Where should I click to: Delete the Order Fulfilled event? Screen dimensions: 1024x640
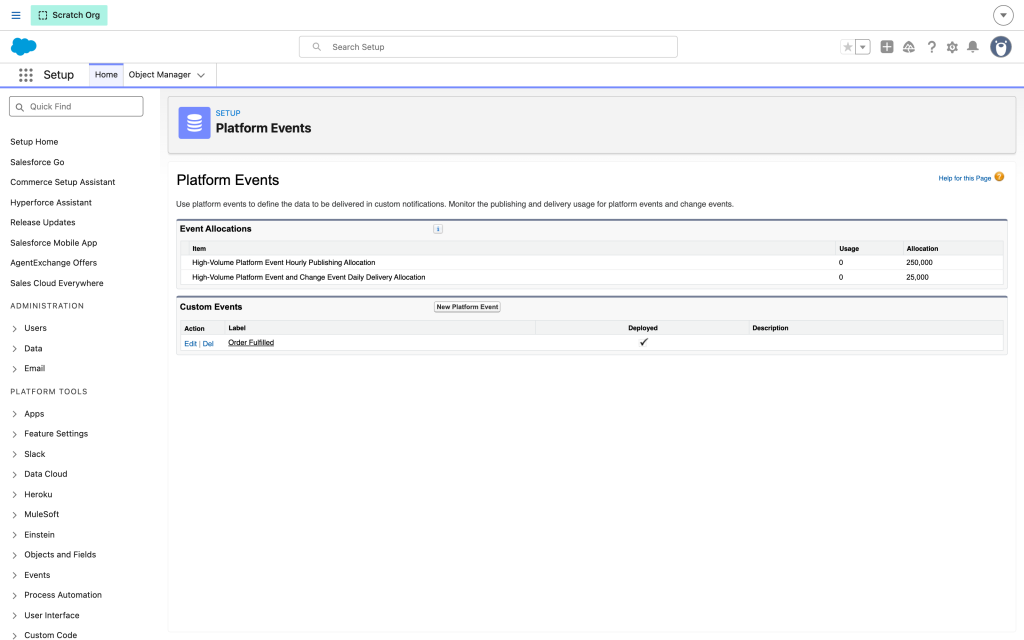click(208, 344)
